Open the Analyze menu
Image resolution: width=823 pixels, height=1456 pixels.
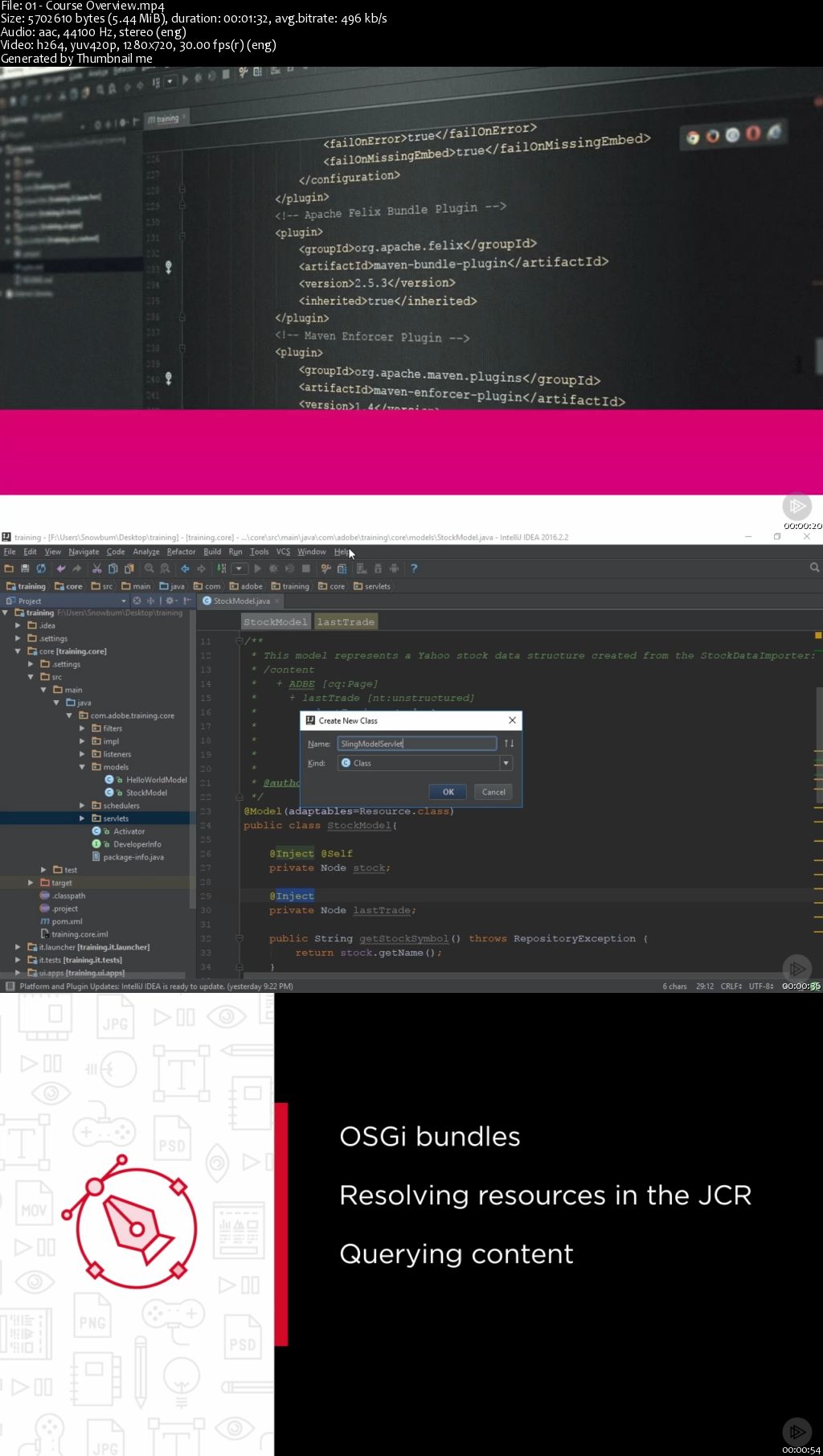coord(146,552)
